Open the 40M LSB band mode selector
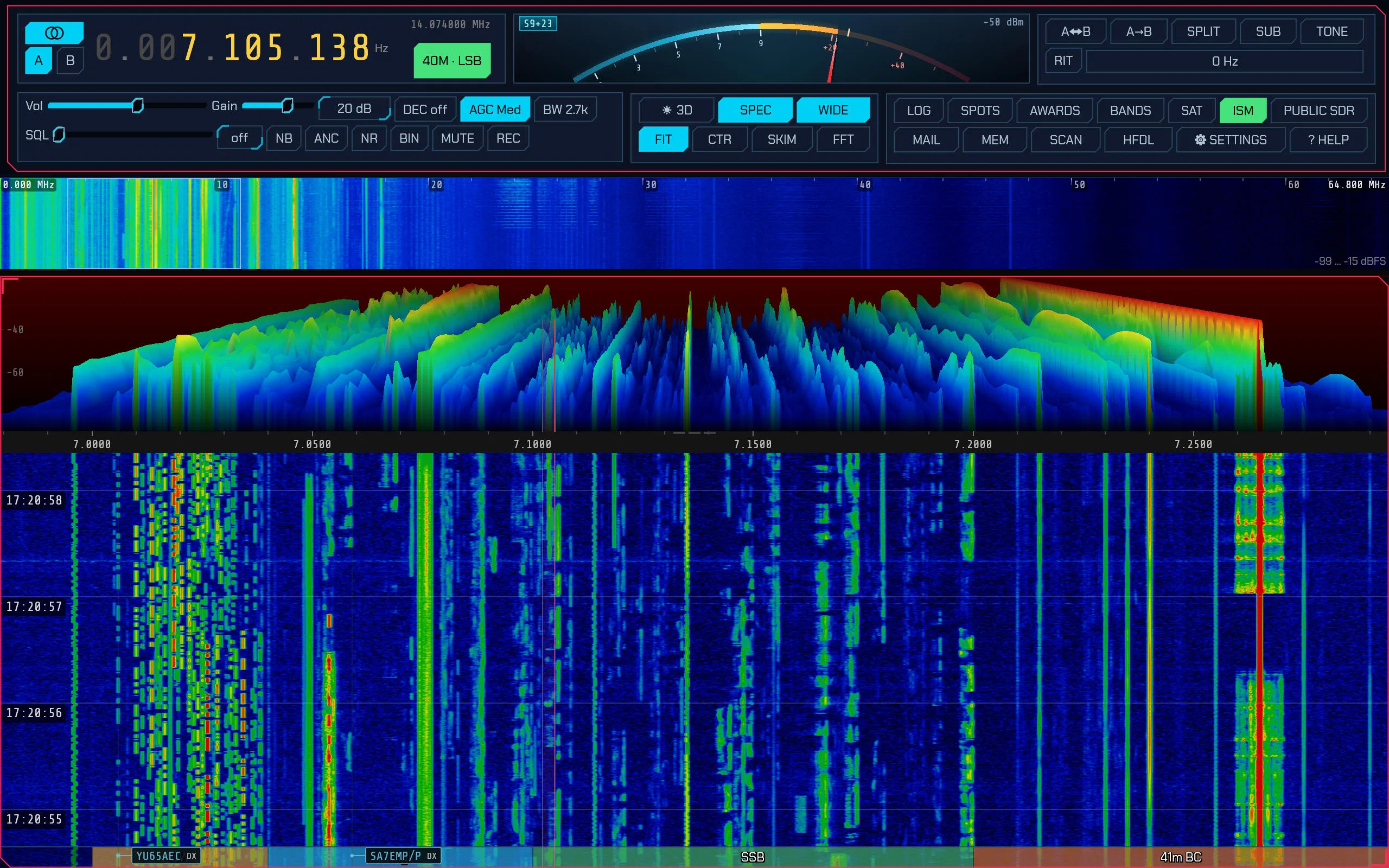The width and height of the screenshot is (1389, 868). pyautogui.click(x=452, y=60)
